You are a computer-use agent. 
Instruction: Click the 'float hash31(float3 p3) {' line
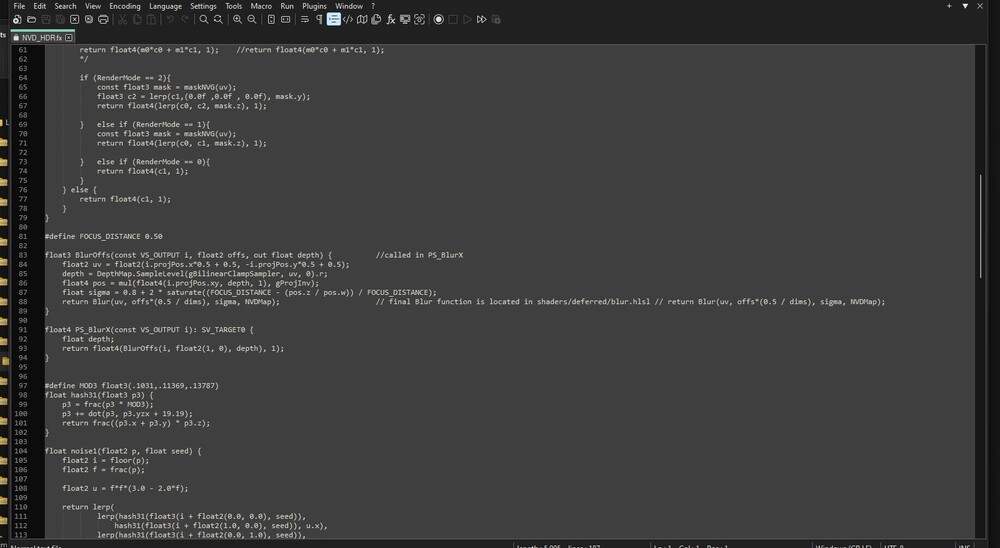(99, 395)
